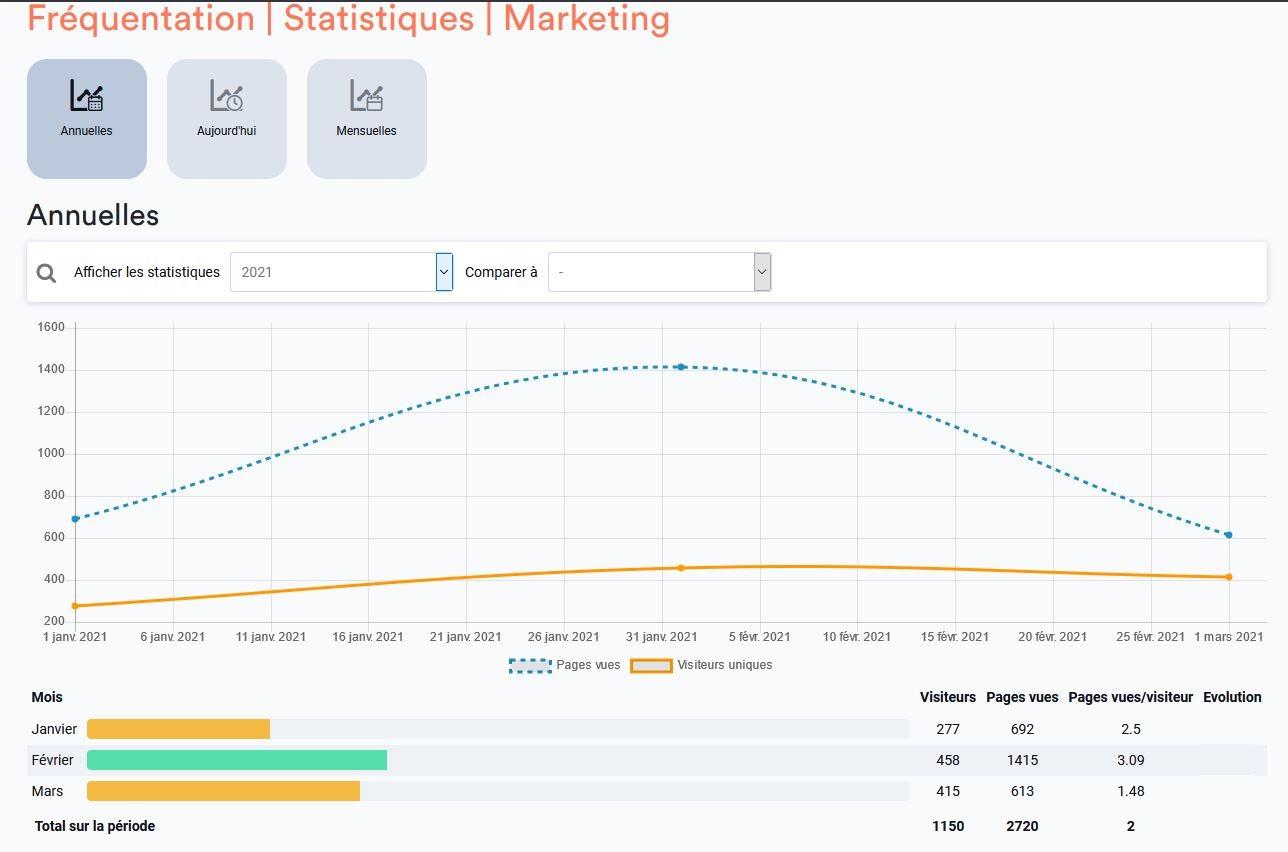Select the Janvier row label

[x=54, y=729]
